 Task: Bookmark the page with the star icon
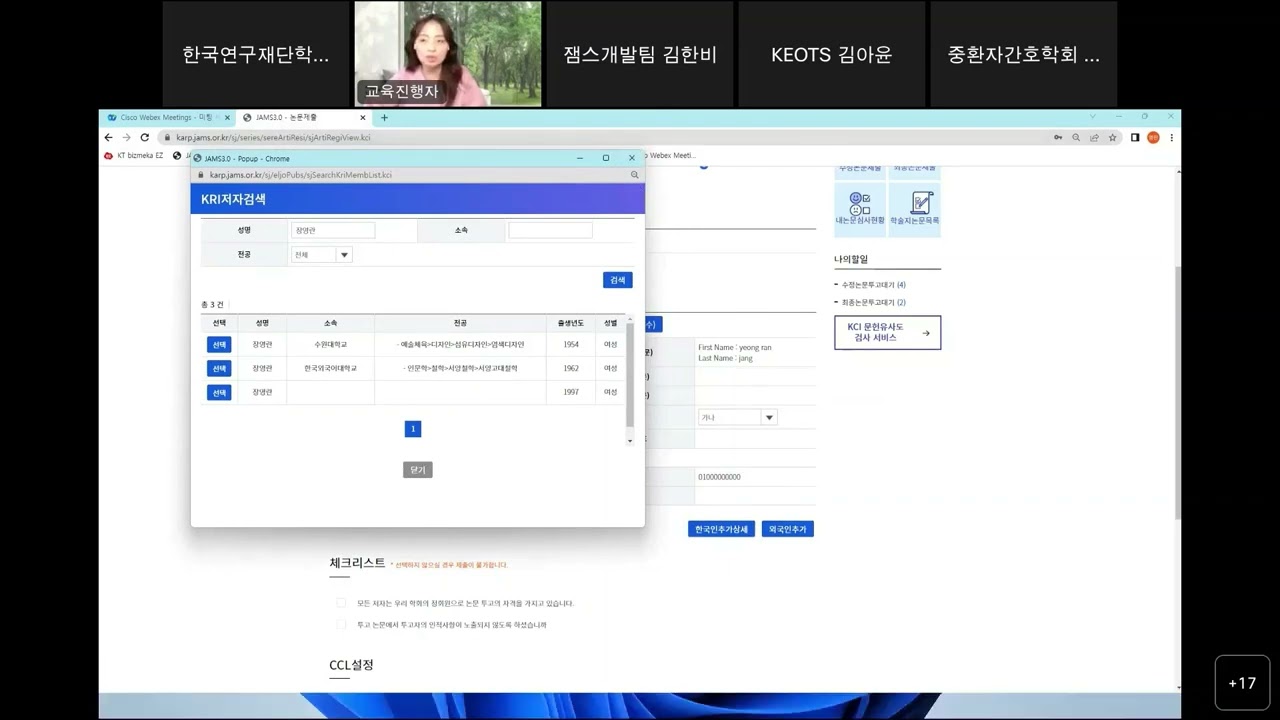(1112, 138)
